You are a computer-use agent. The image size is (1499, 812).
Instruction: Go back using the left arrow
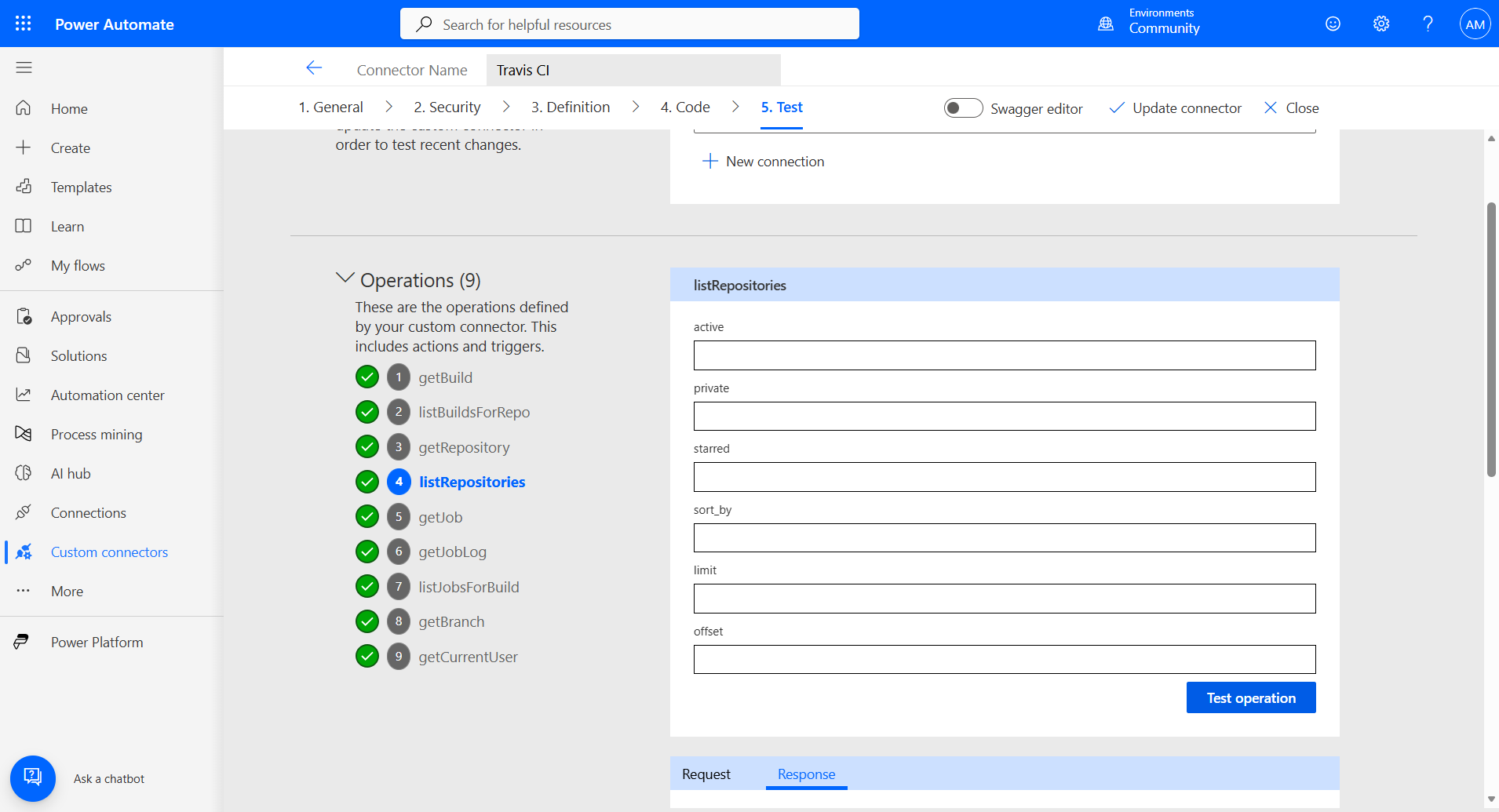click(314, 68)
